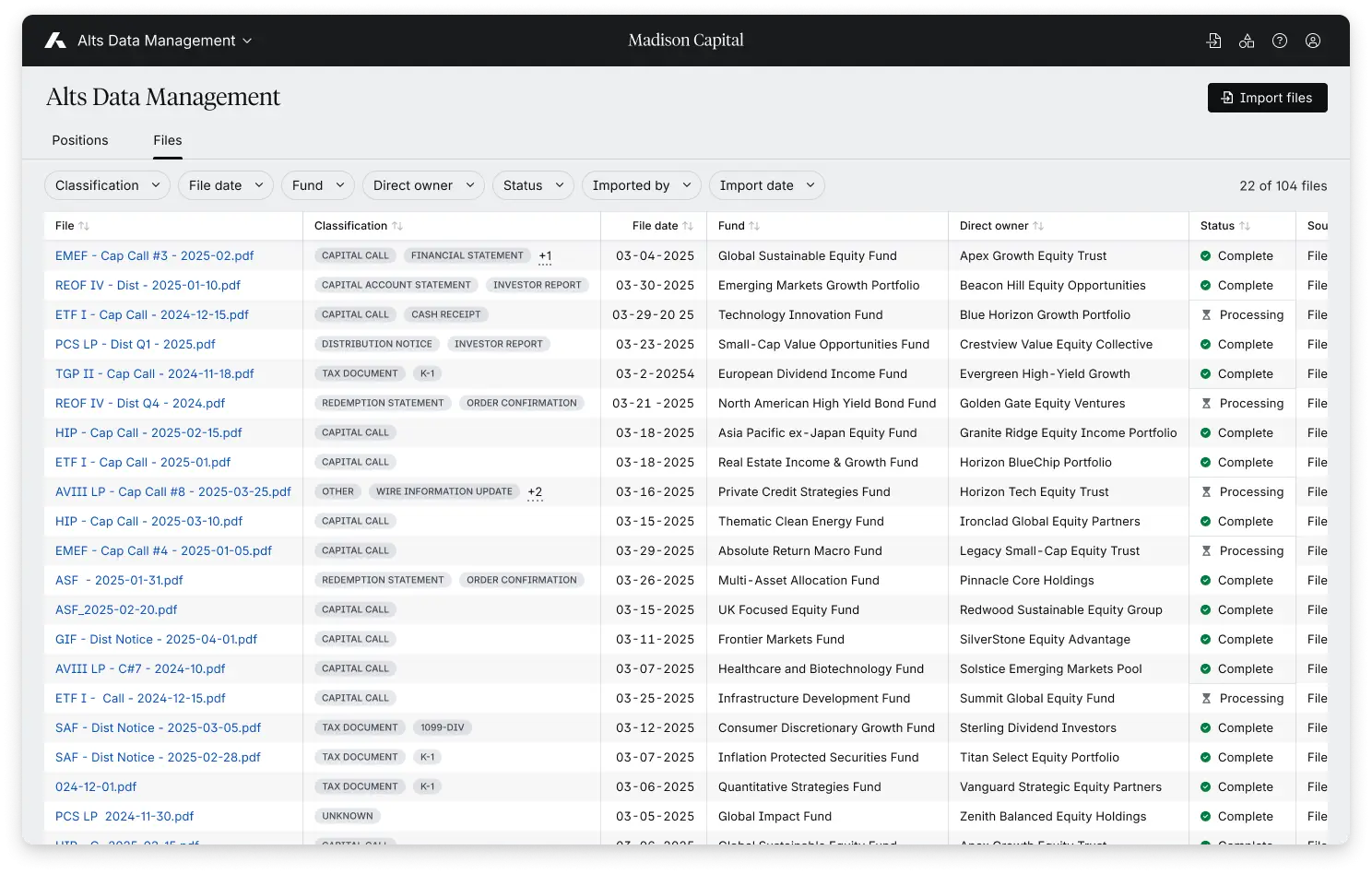Screen dimensions: 1372x874
Task: Open the Imported by filter dropdown
Action: point(642,185)
